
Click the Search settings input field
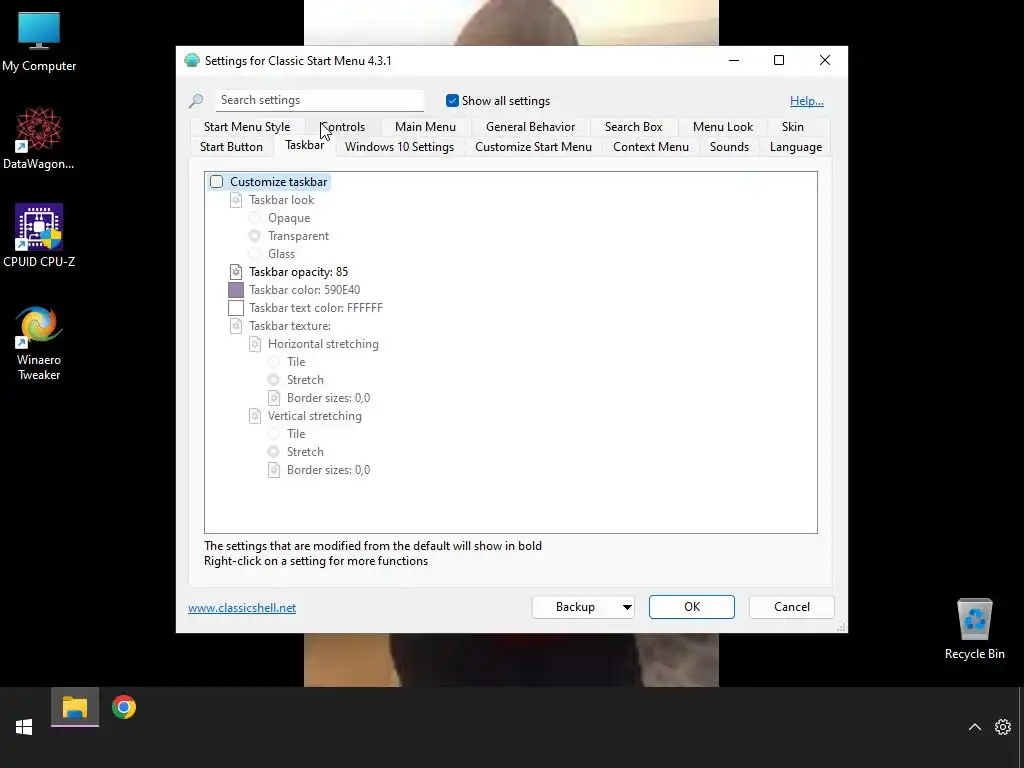(320, 101)
